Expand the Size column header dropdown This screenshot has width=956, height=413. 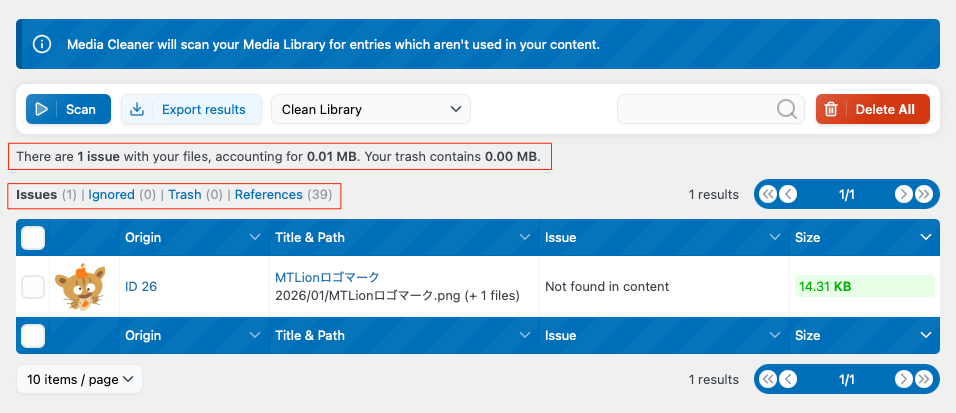tap(925, 237)
